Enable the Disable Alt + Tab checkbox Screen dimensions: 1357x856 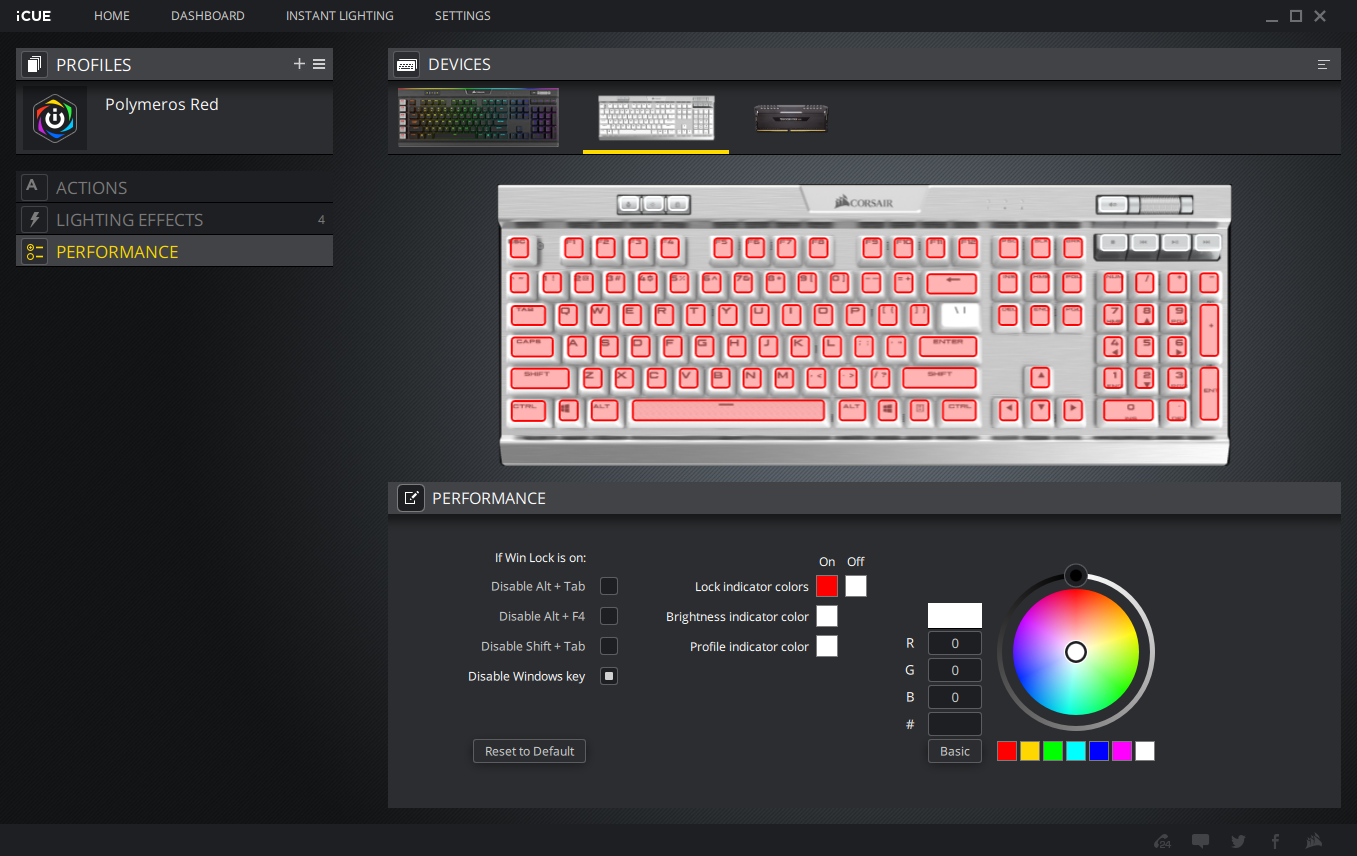pyautogui.click(x=608, y=586)
